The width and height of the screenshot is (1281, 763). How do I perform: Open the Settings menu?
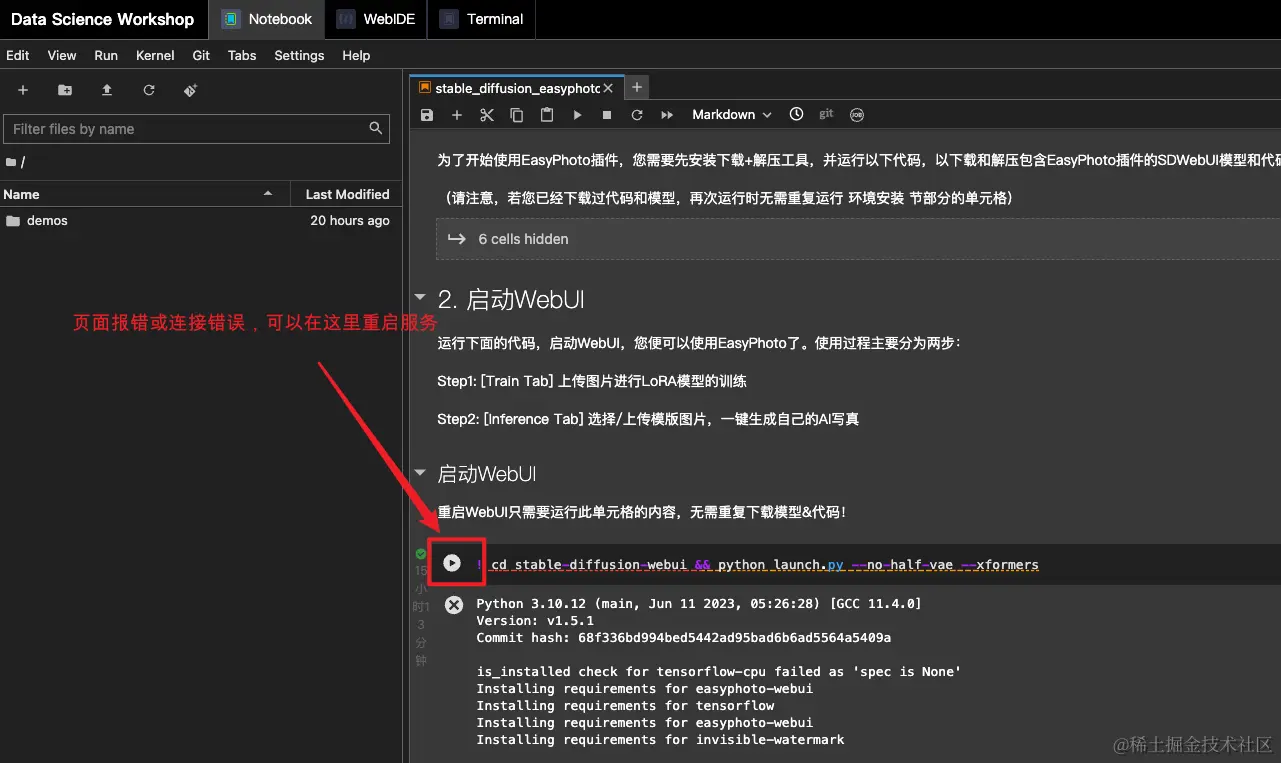point(299,55)
